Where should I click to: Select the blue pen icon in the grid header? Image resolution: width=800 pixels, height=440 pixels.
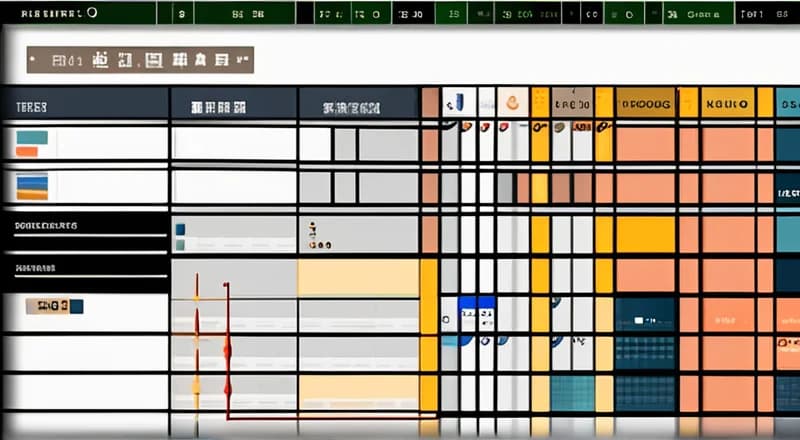coord(459,103)
